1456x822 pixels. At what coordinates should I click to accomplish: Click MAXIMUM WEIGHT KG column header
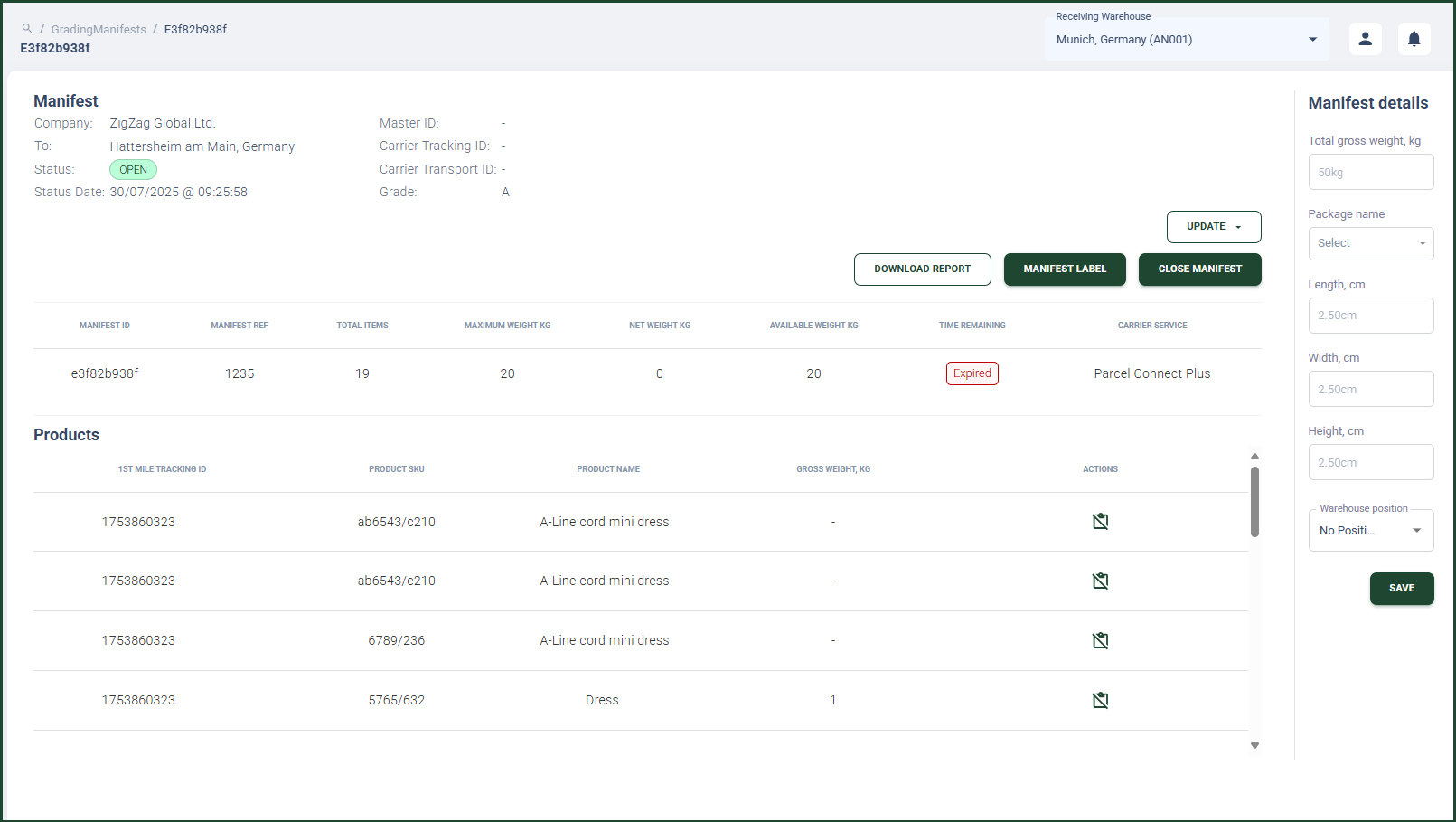click(x=507, y=326)
